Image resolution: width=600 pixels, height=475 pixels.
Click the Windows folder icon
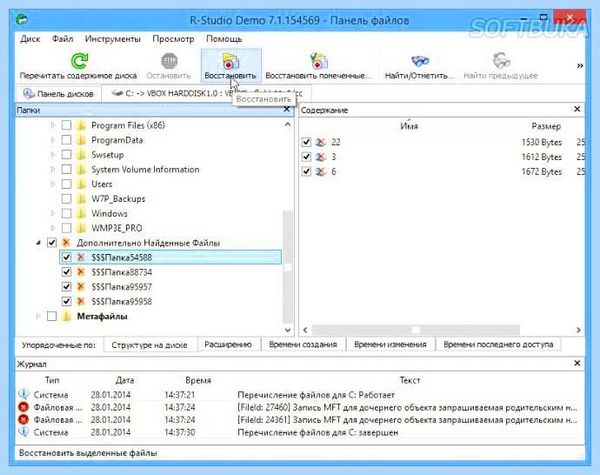[81, 214]
